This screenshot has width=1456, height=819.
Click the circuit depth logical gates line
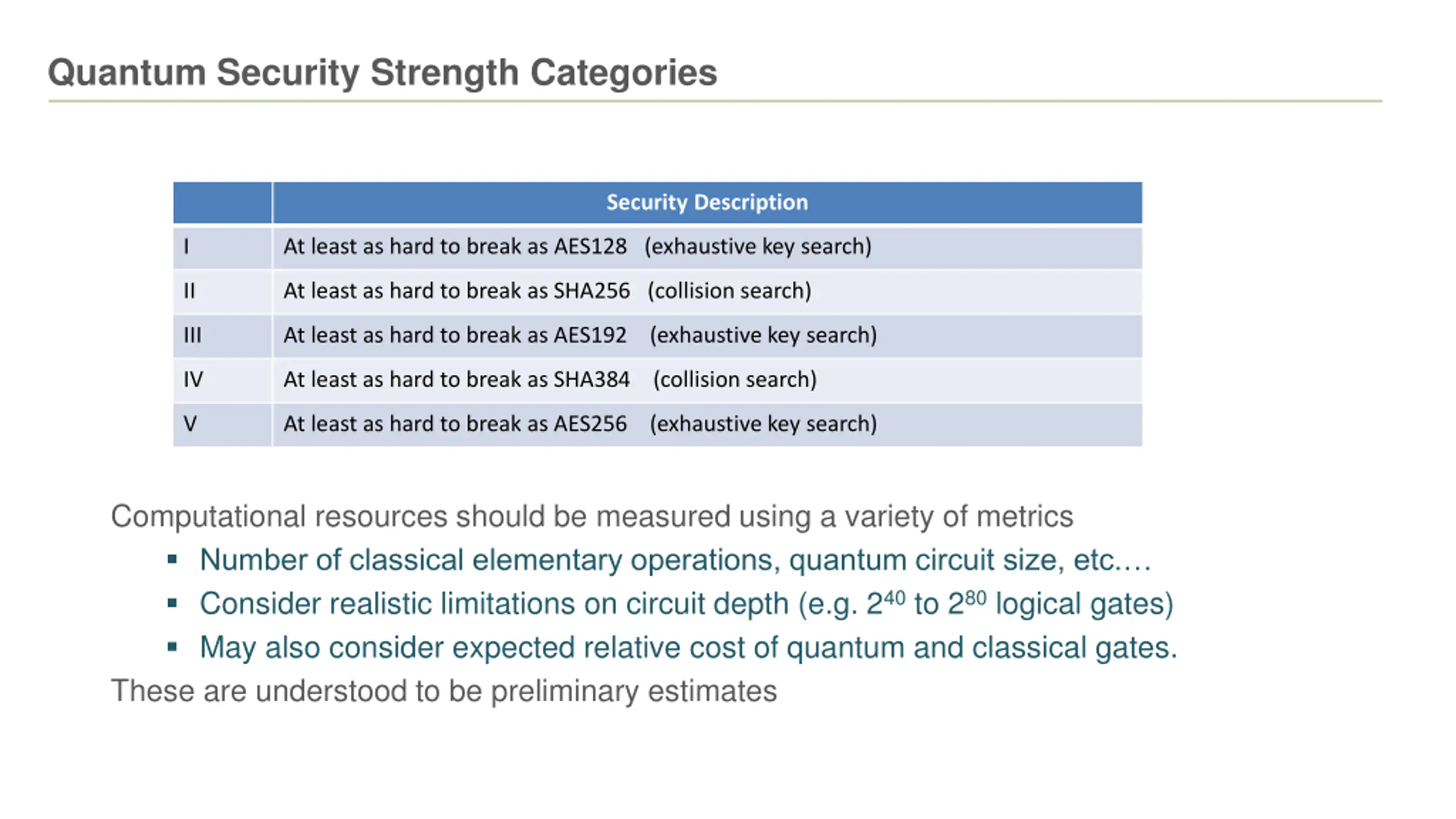click(x=686, y=603)
